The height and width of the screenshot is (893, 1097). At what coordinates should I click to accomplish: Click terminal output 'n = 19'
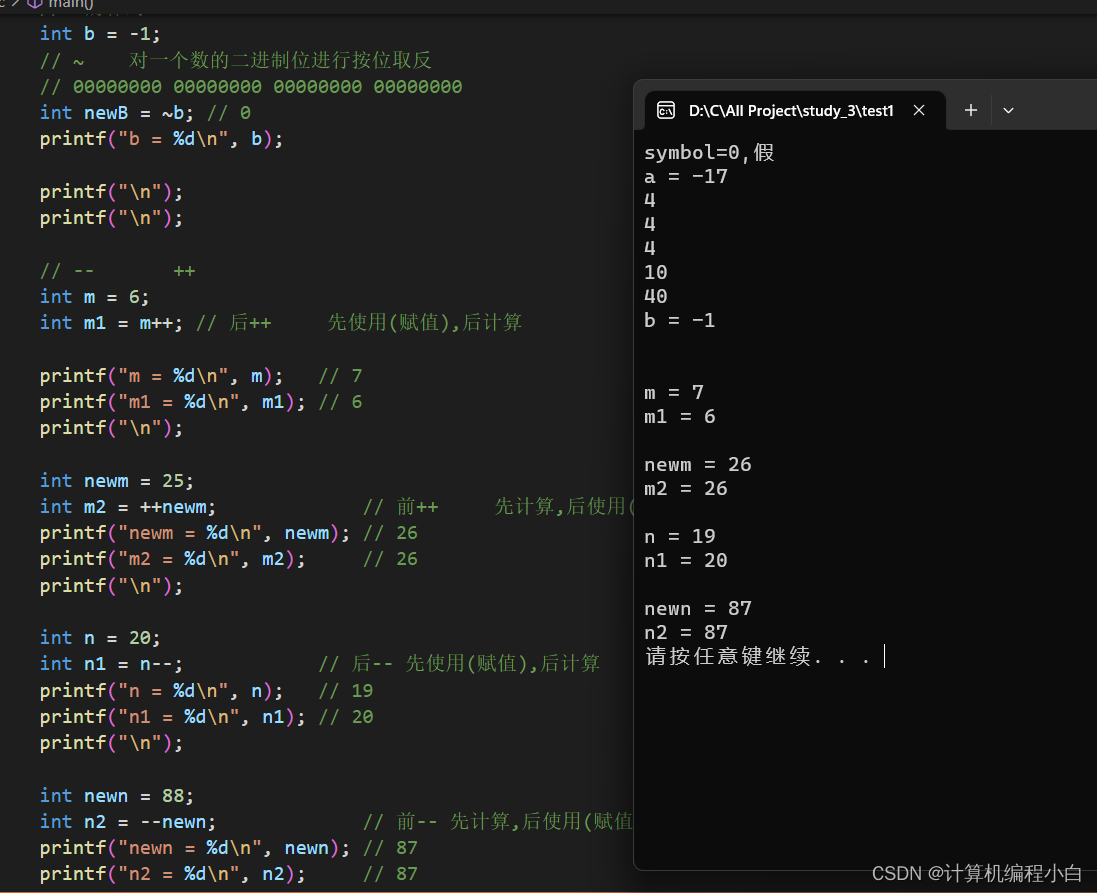click(680, 537)
